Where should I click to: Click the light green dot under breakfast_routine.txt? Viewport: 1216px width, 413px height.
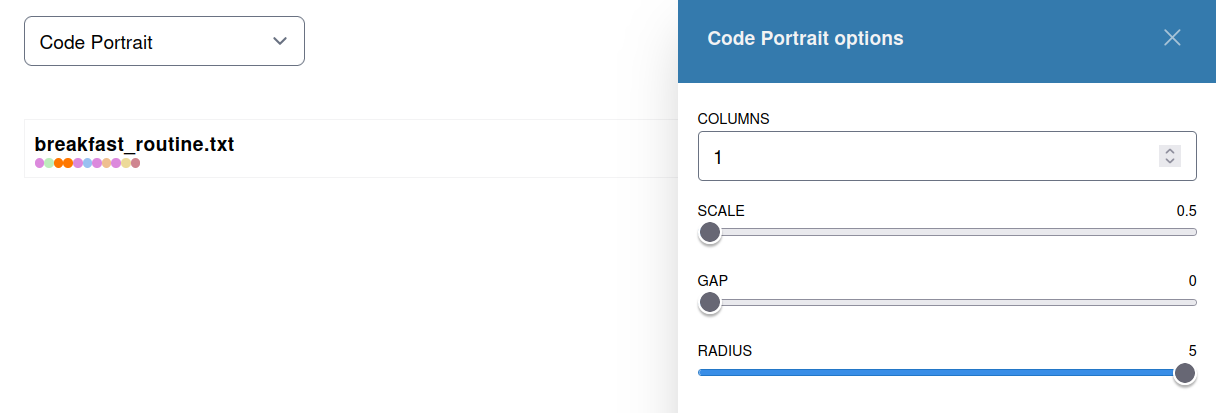tap(49, 163)
